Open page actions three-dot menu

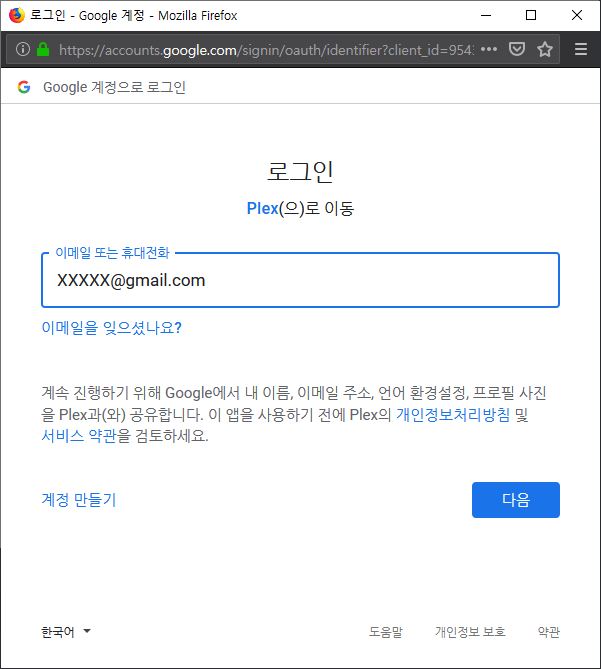489,49
